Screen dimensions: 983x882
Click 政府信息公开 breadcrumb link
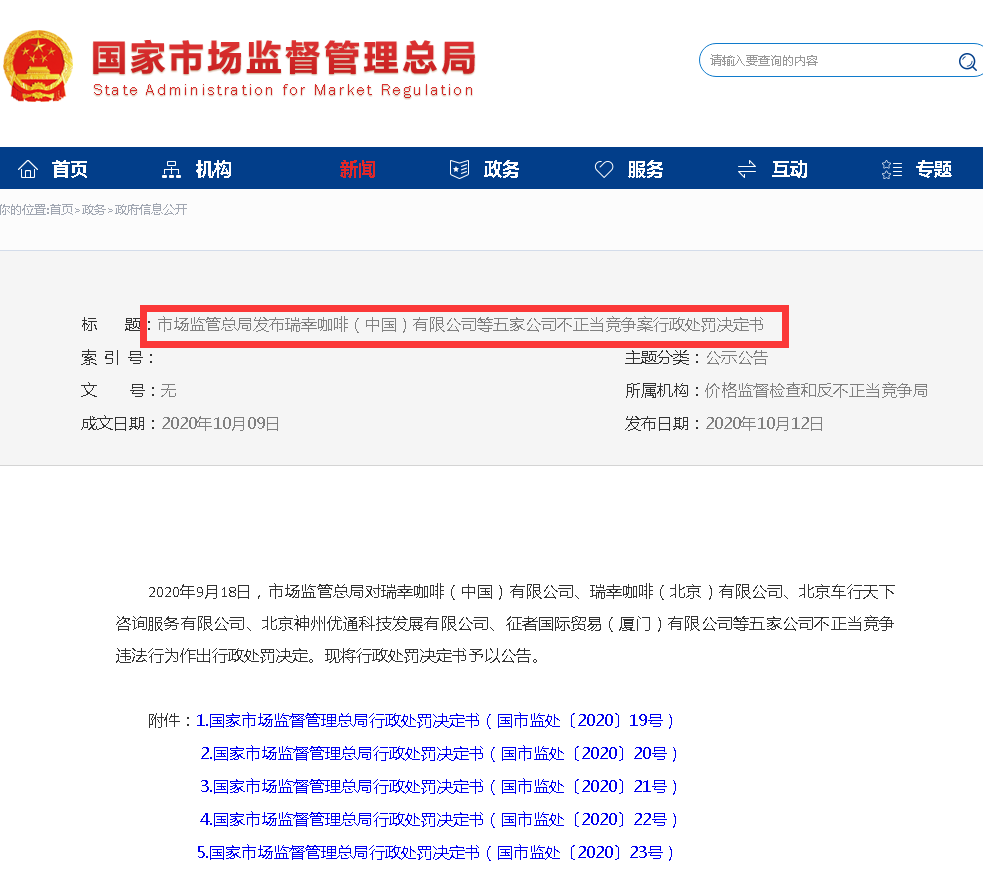pyautogui.click(x=151, y=210)
